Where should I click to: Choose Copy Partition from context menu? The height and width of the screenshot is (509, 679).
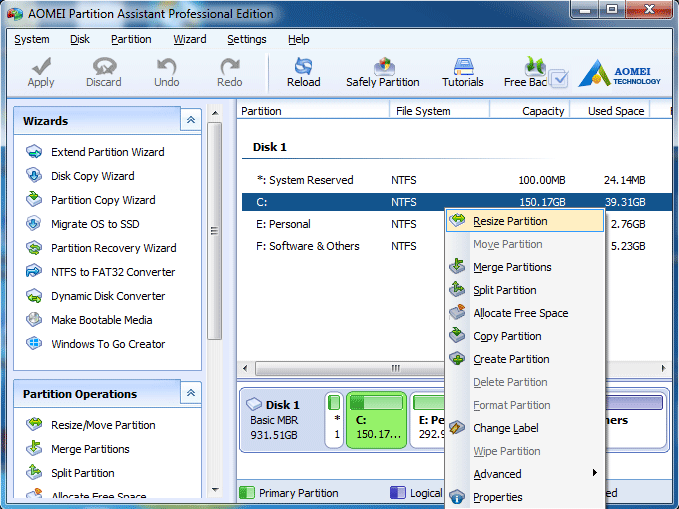(x=525, y=336)
